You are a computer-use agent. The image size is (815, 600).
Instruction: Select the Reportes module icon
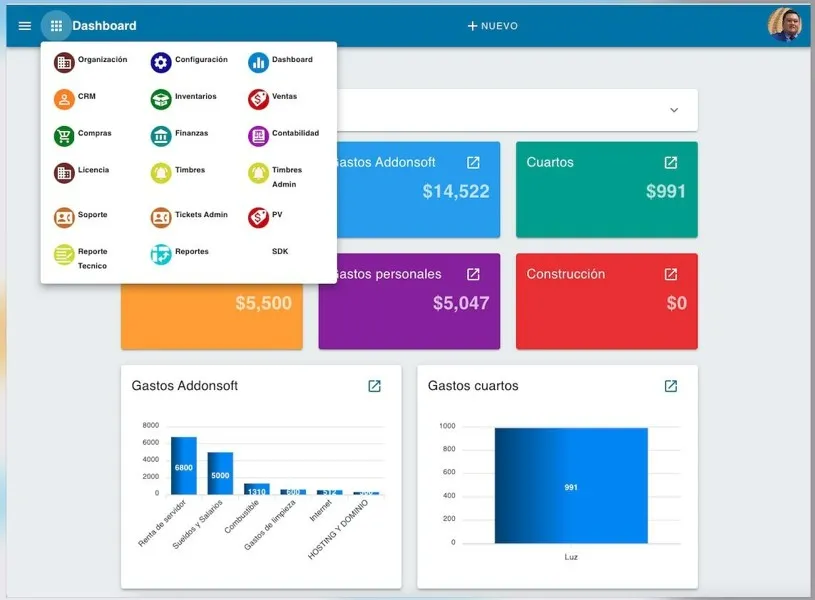(x=158, y=252)
